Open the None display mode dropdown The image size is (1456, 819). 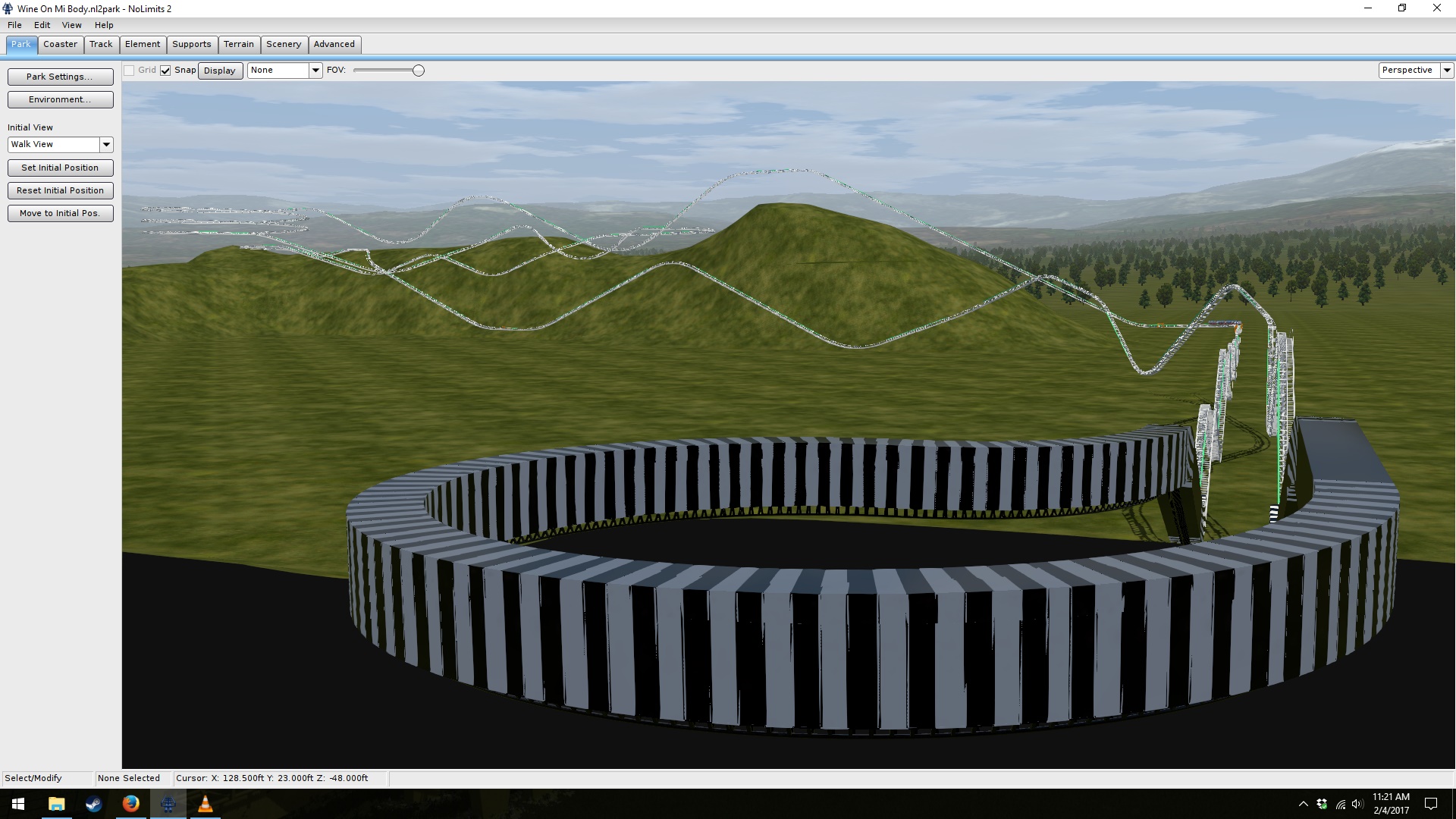(x=315, y=71)
